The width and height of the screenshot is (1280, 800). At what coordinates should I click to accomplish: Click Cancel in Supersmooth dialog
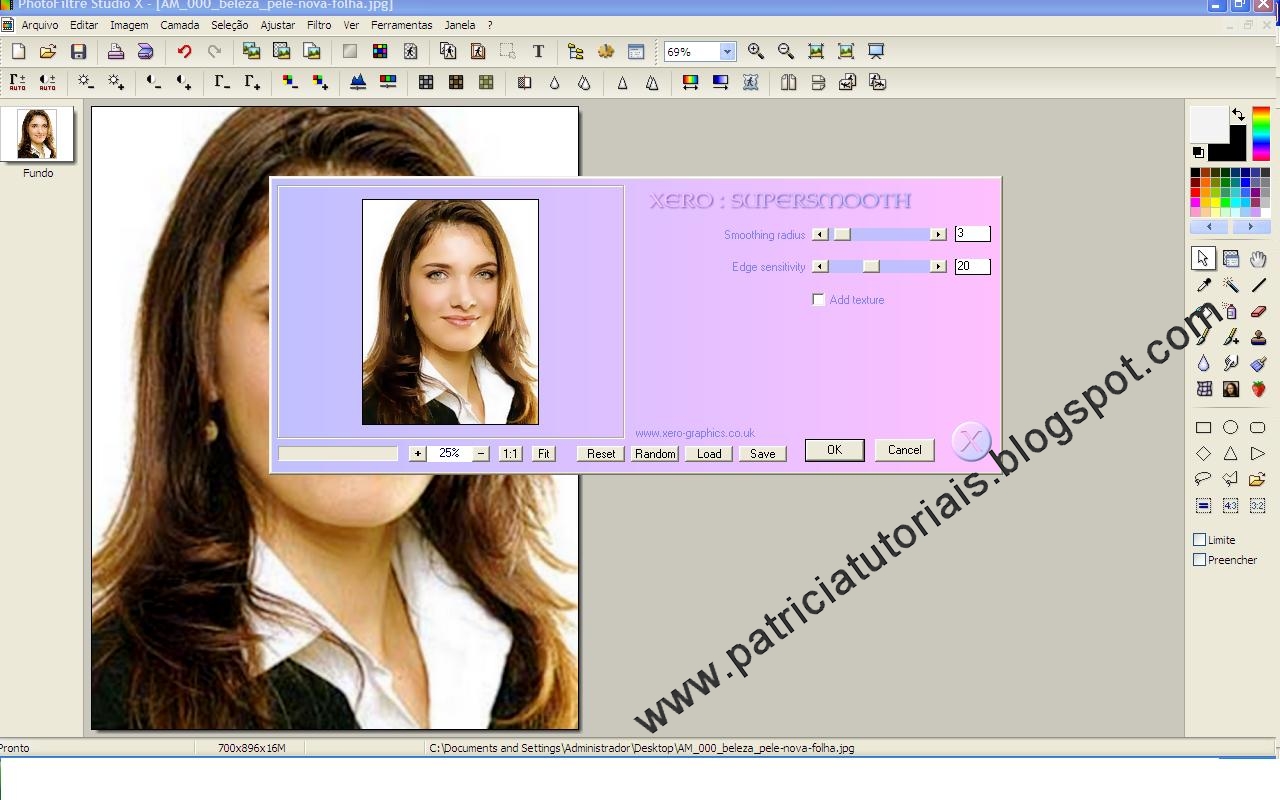pyautogui.click(x=905, y=450)
